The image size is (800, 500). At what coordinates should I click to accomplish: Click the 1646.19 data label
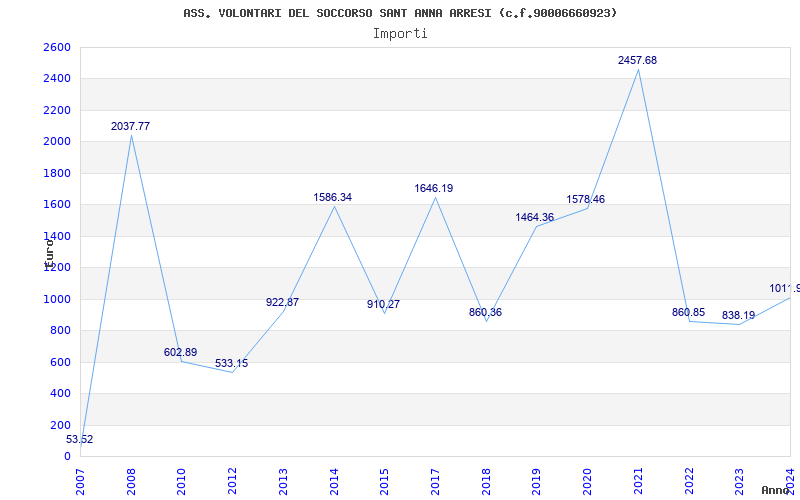click(x=434, y=189)
